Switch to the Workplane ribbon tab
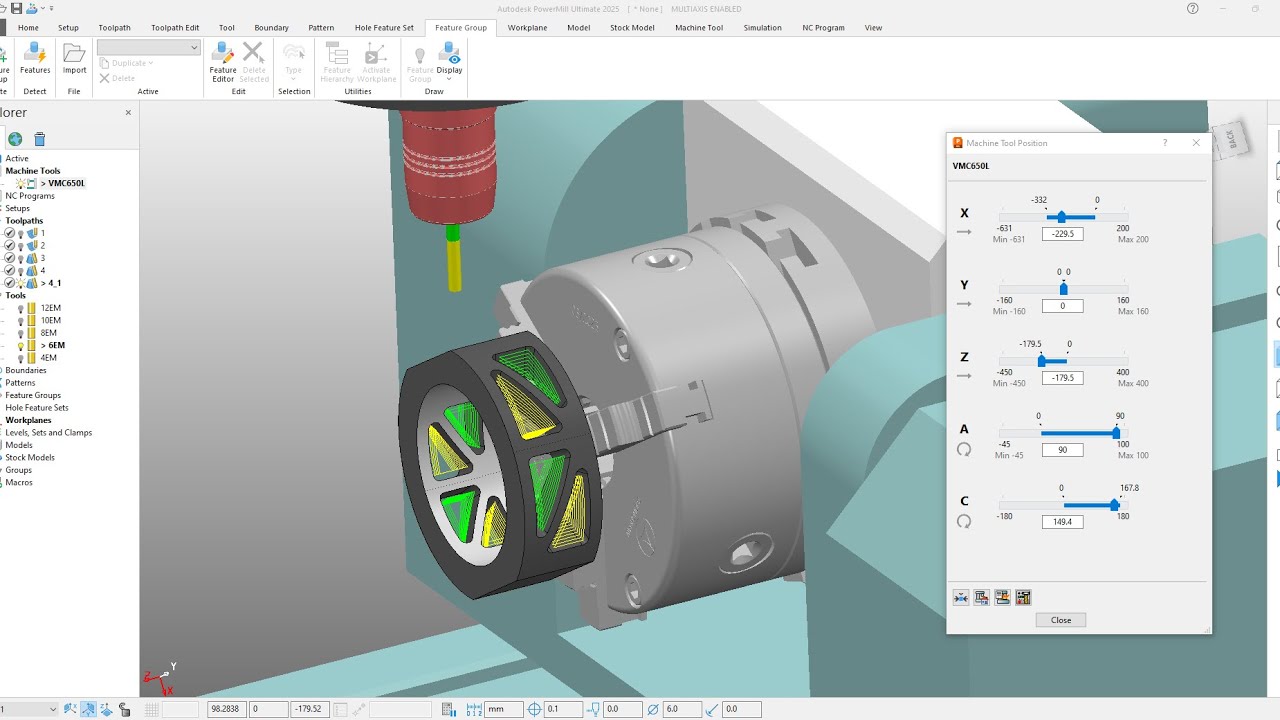The image size is (1280, 720). (527, 28)
